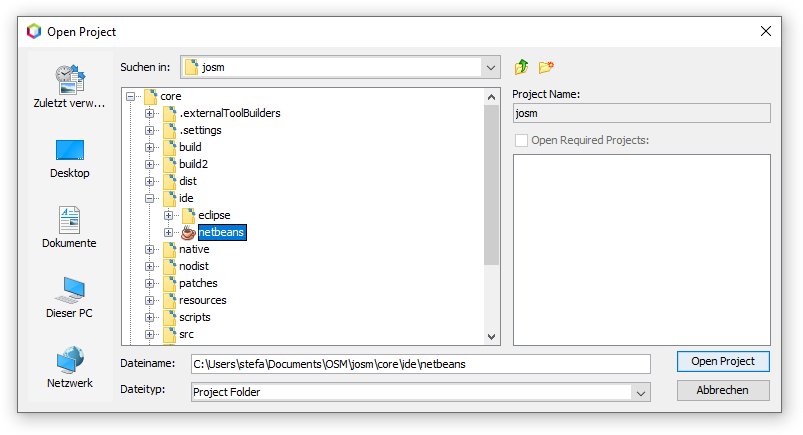The height and width of the screenshot is (435, 803).
Task: Open Dokumente folder shortcut
Action: (69, 228)
